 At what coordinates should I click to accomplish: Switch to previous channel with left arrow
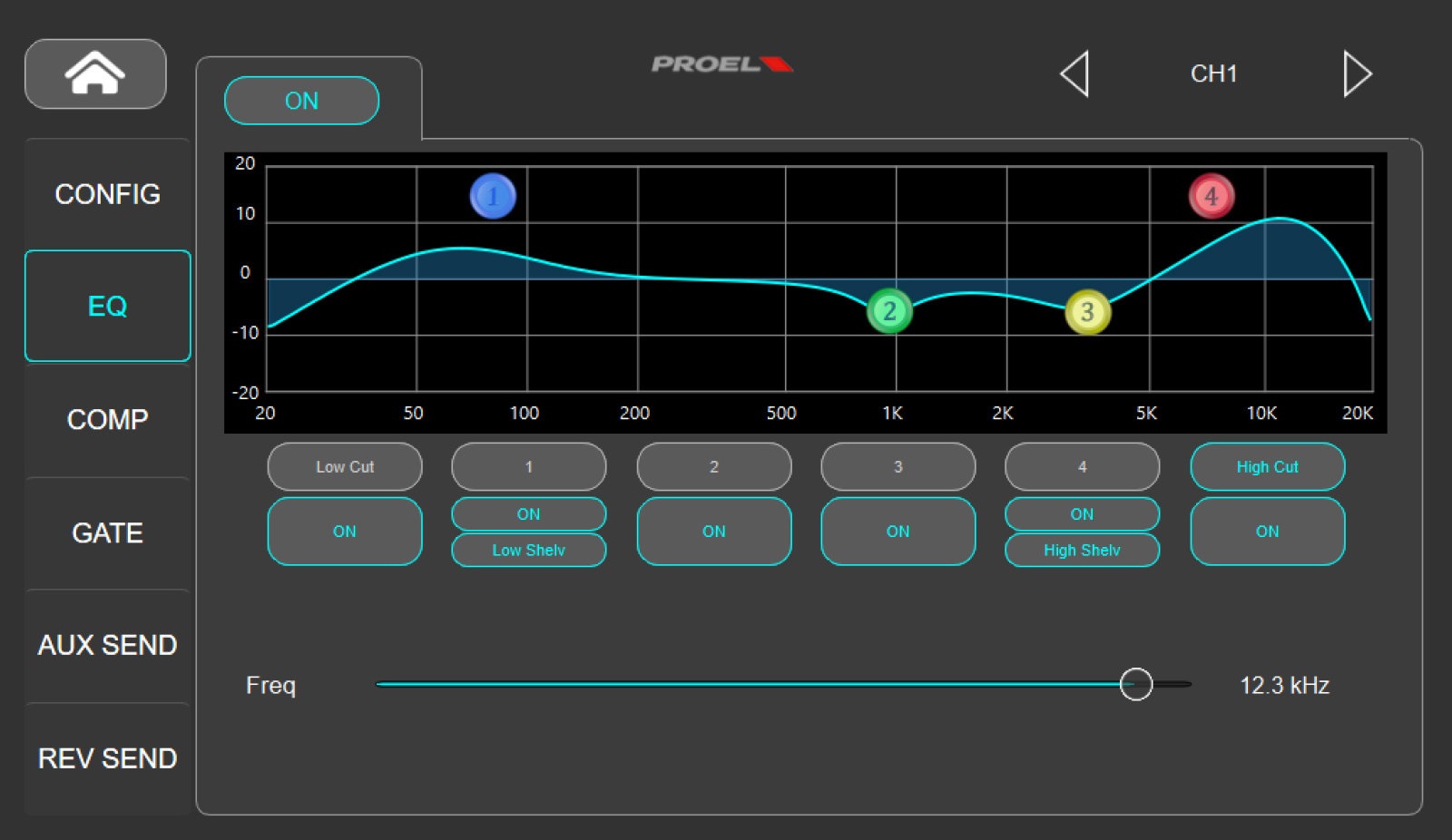(1074, 73)
